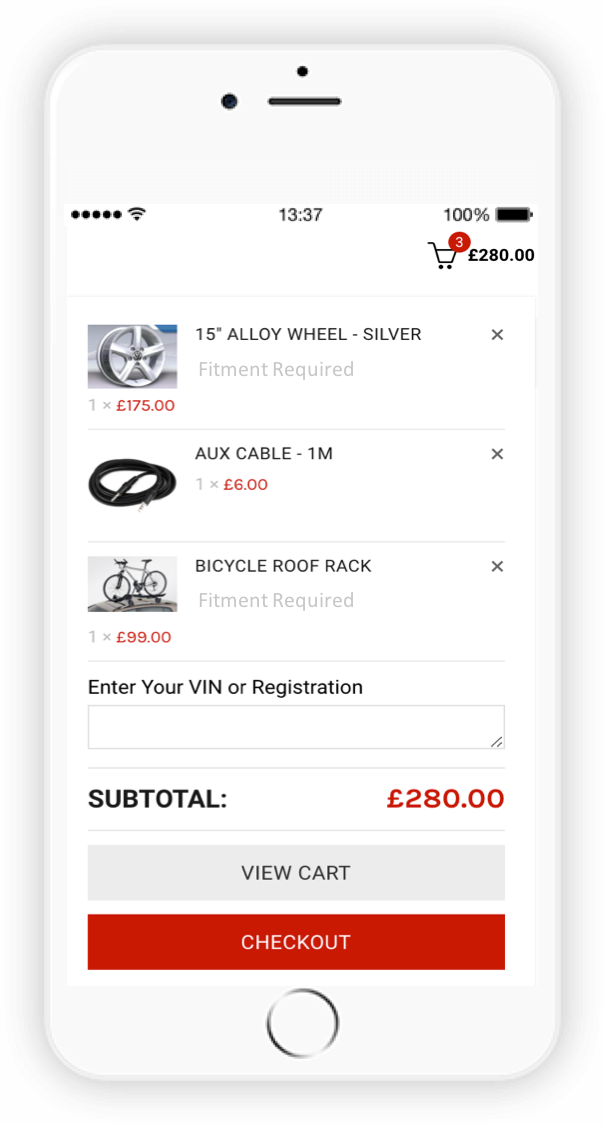The image size is (605, 1125).
Task: Remove the Bicycle Roof Rack item
Action: click(497, 567)
